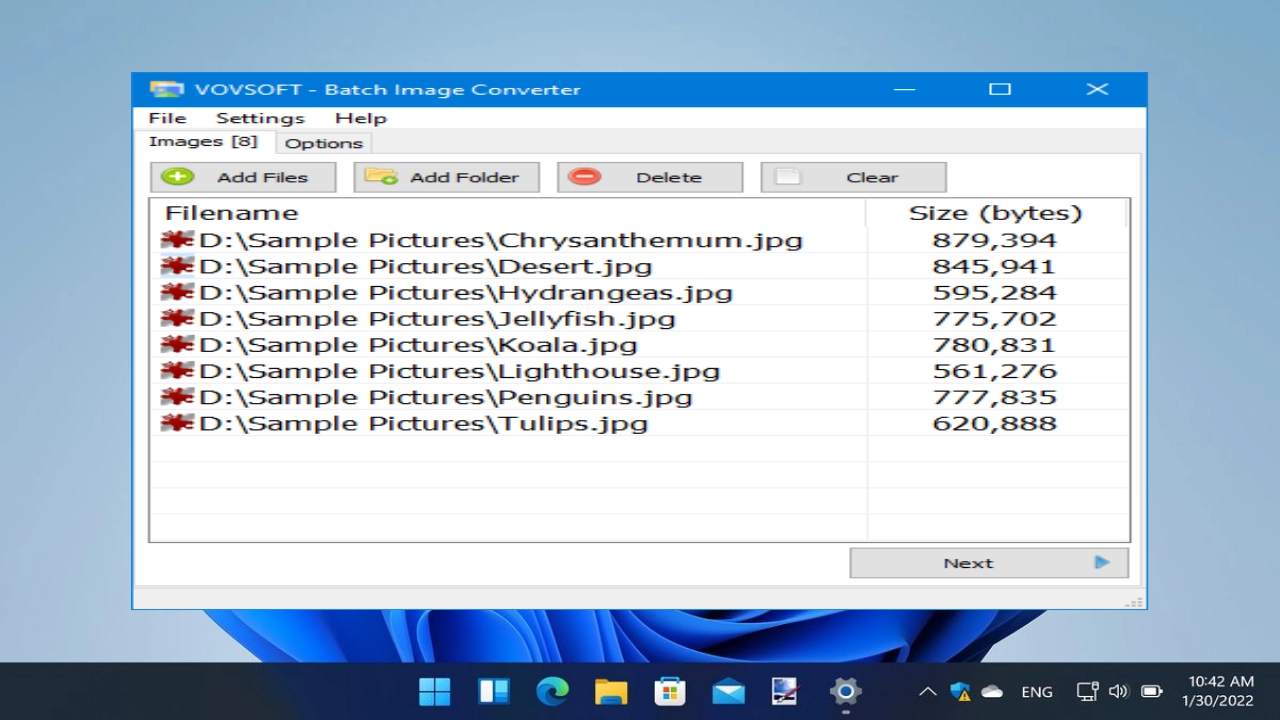This screenshot has height=720, width=1280.
Task: Select the Desert.jpg file row
Action: click(x=638, y=266)
